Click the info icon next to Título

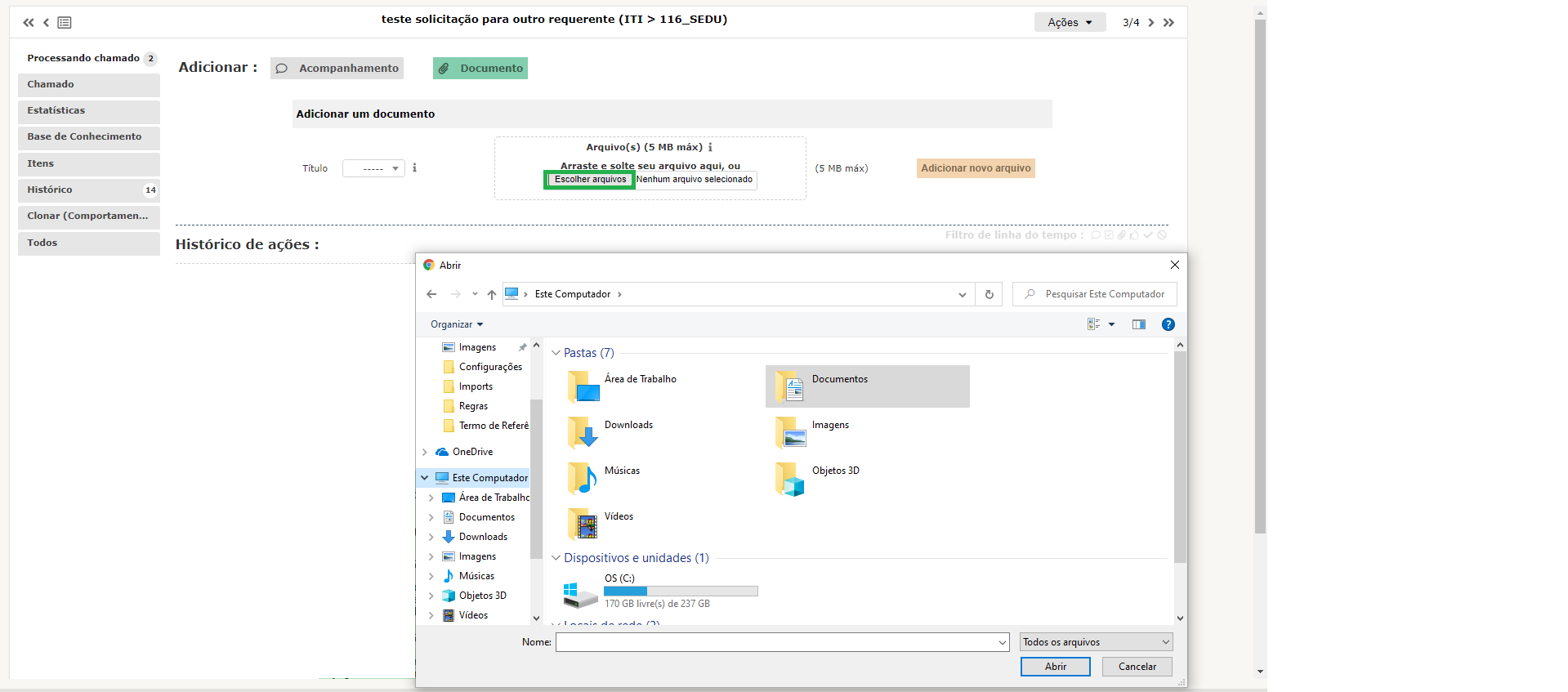(414, 167)
